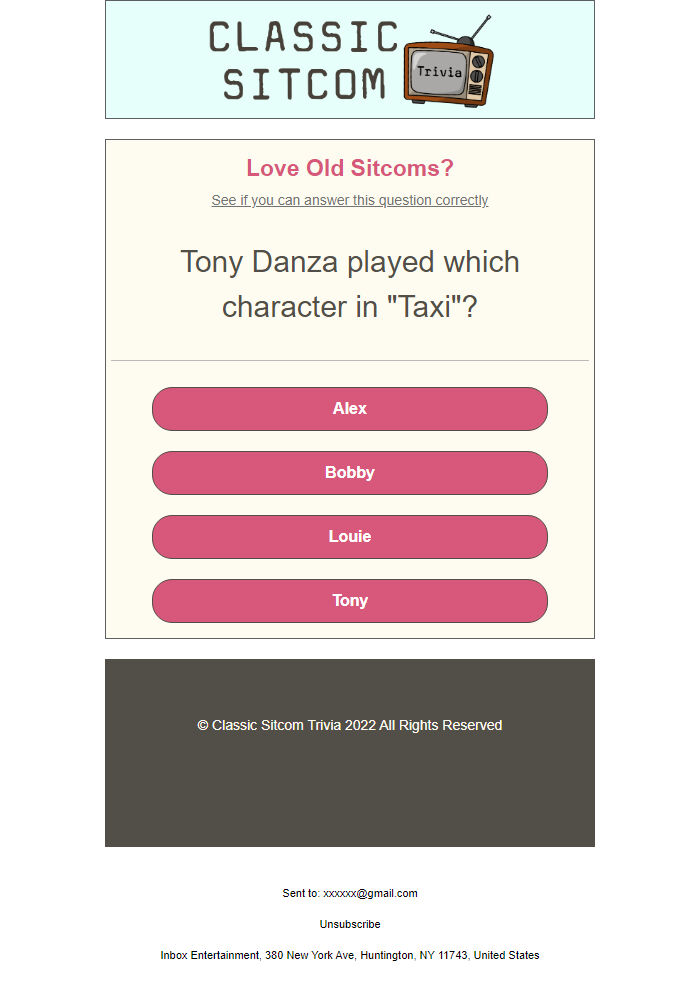
Task: Click the "Love Old Sitcoms?" heading
Action: pos(350,168)
